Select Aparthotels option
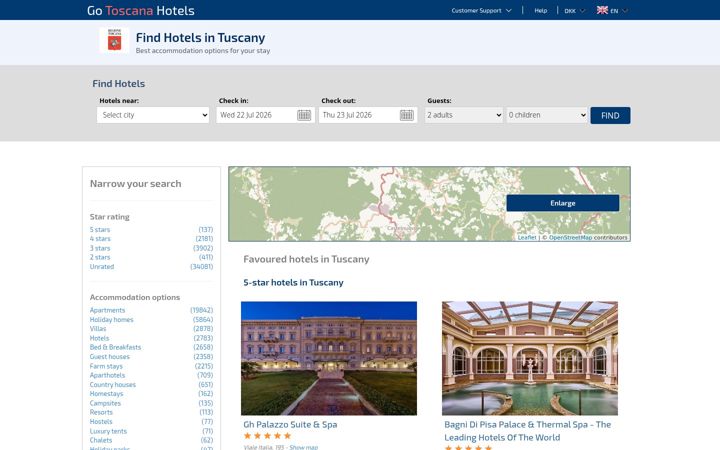Screen dimensions: 720x450 click(x=107, y=375)
